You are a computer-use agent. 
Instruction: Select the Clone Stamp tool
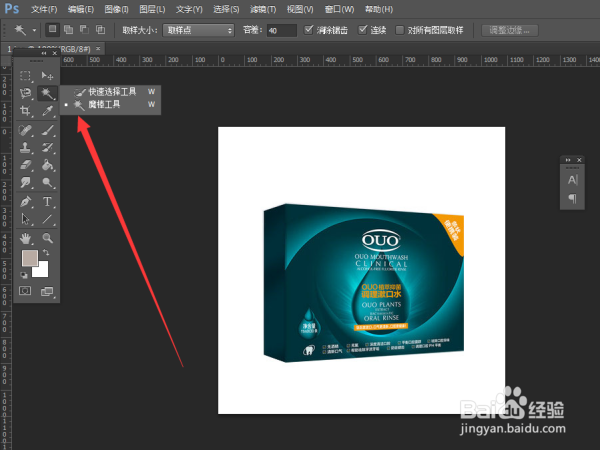click(25, 147)
